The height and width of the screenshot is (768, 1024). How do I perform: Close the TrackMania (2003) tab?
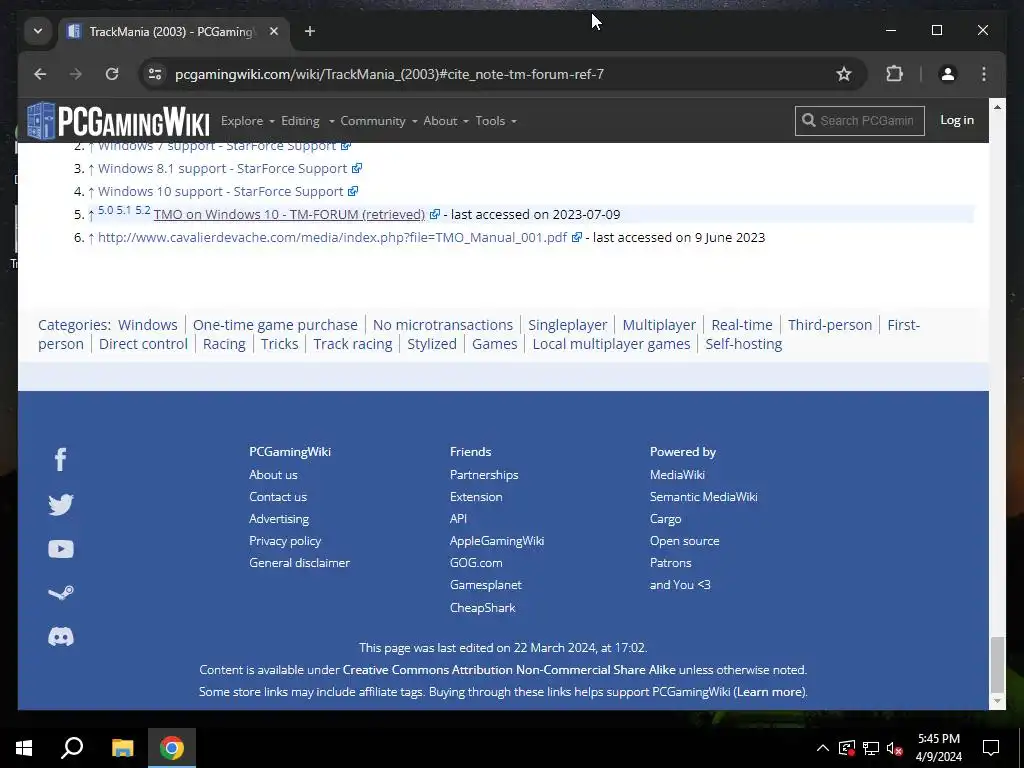pyautogui.click(x=274, y=31)
